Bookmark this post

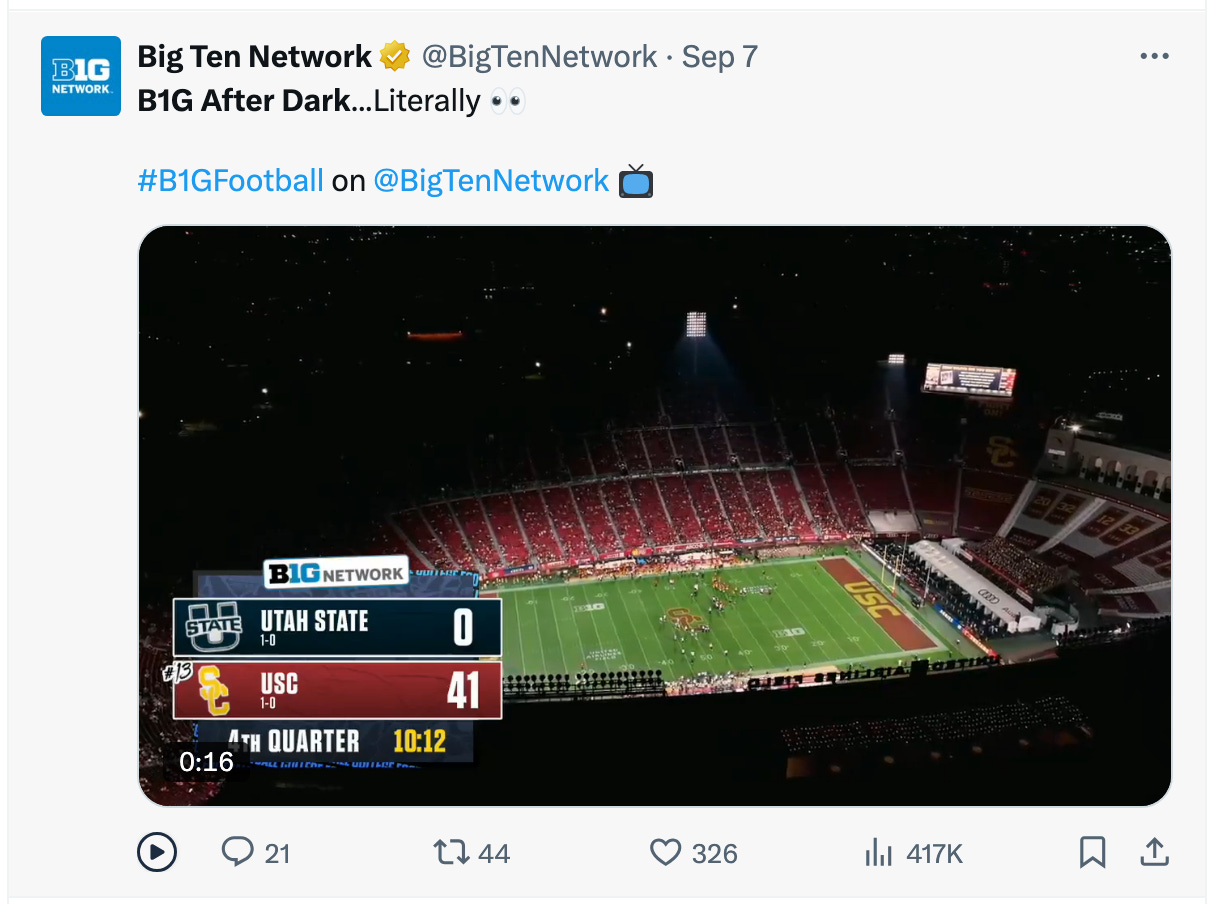(1092, 853)
